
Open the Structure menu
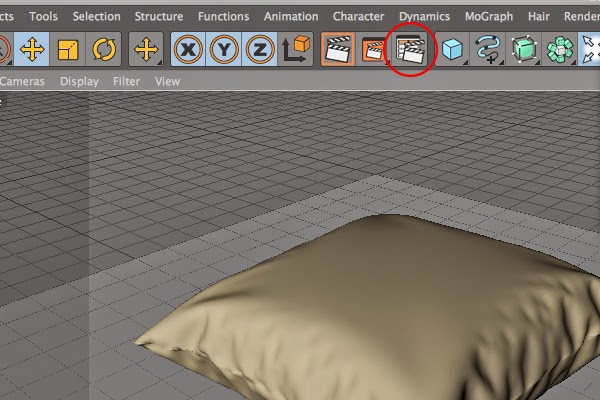[159, 16]
